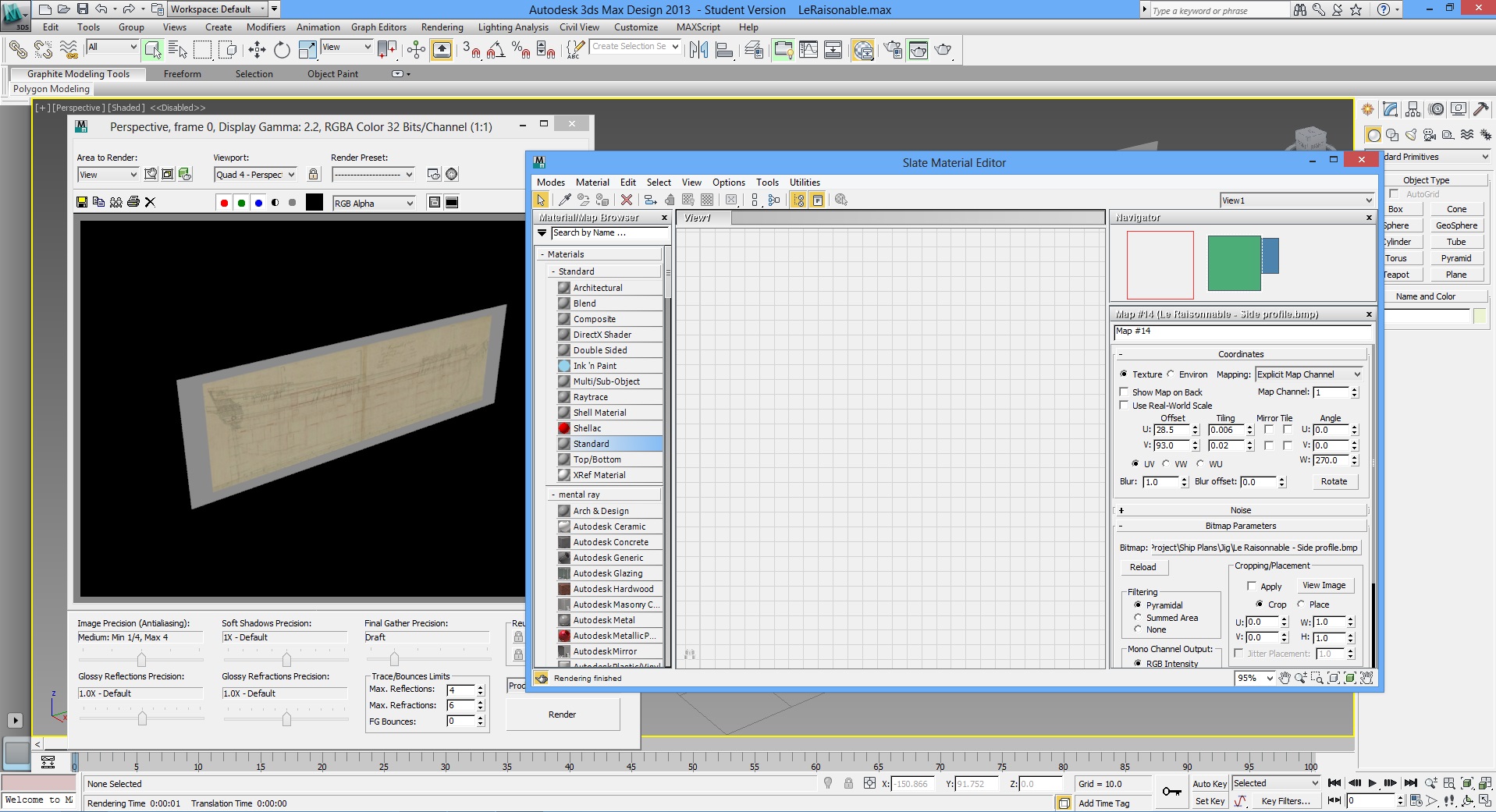Screen dimensions: 1496x812
Task: Open Slate editor Modes menu
Action: (x=550, y=183)
